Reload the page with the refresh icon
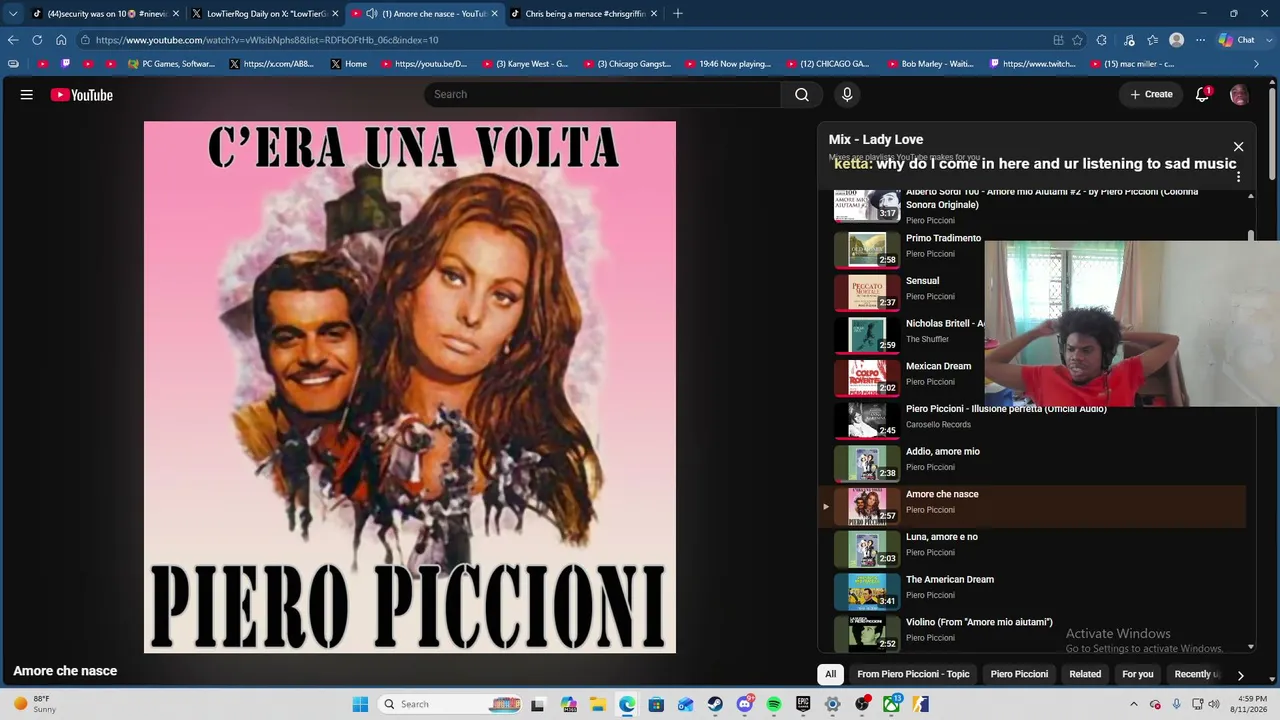Screen dimensions: 1280x720 coord(37,40)
